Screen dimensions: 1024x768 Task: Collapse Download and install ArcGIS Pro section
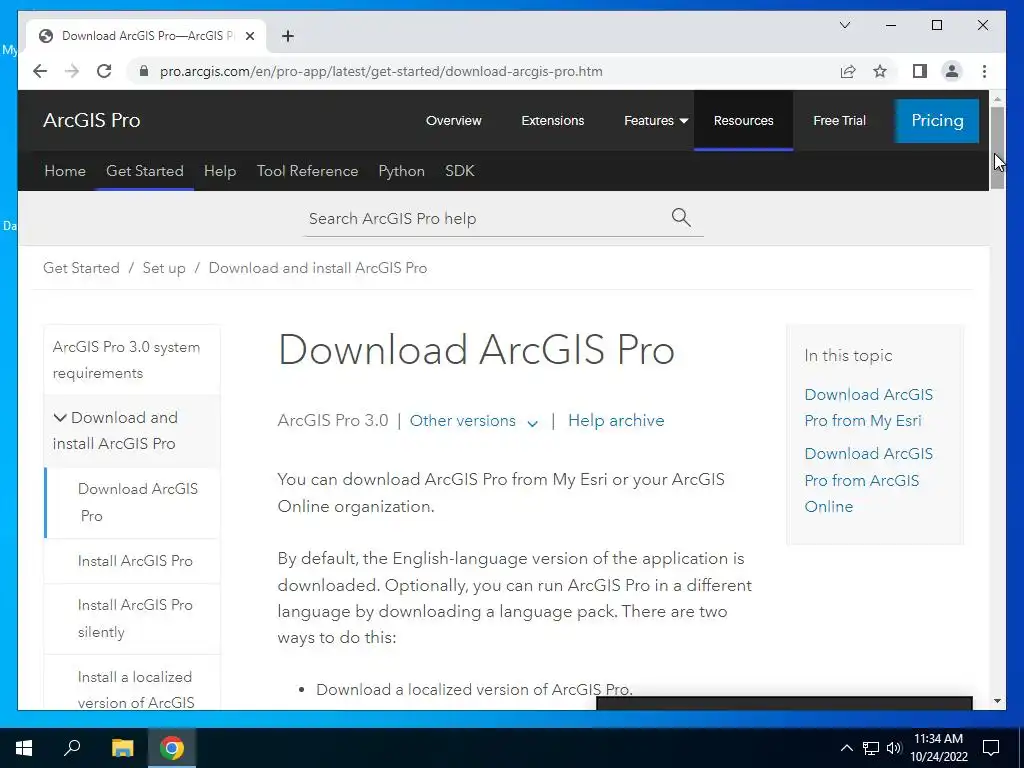[132, 430]
